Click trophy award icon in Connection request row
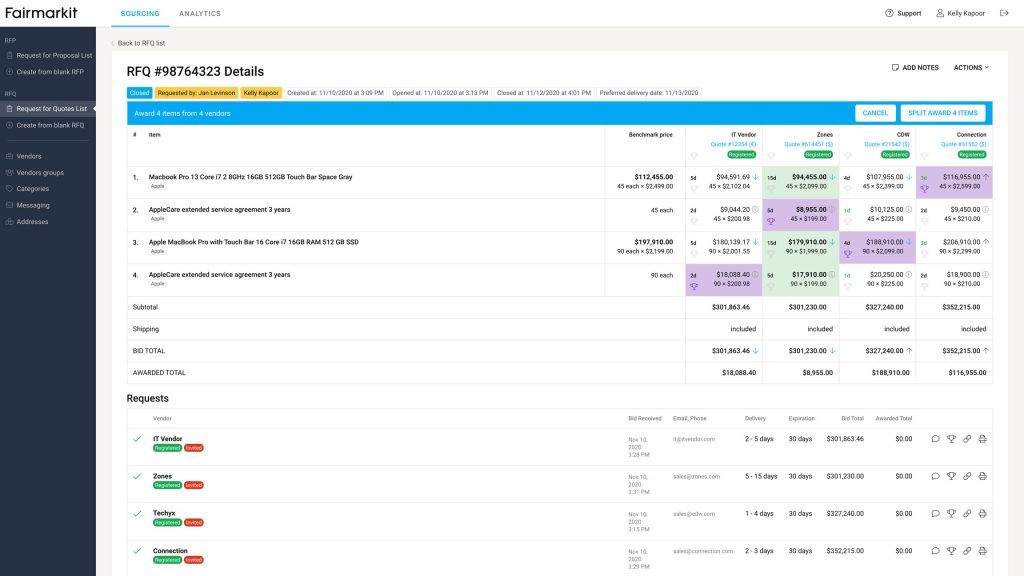The height and width of the screenshot is (576, 1024). pos(951,551)
